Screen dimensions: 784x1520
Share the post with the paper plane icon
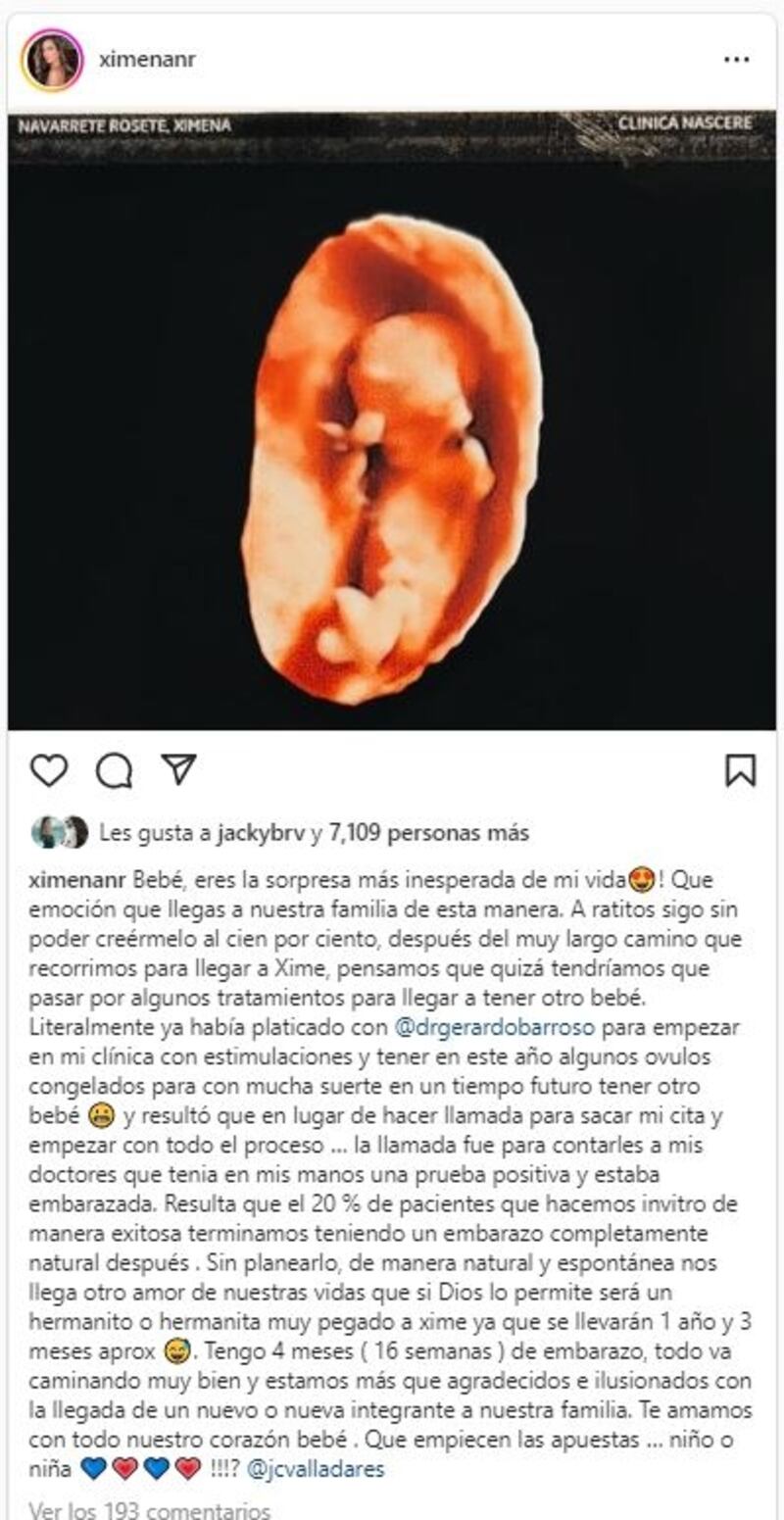click(x=179, y=768)
